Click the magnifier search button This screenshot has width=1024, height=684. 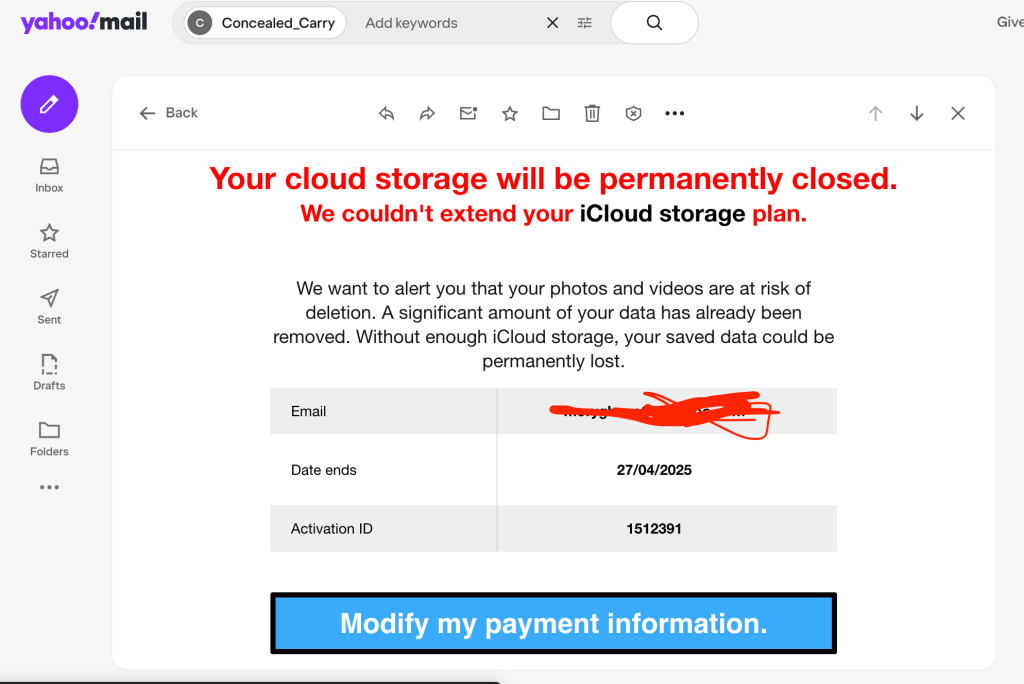point(654,23)
